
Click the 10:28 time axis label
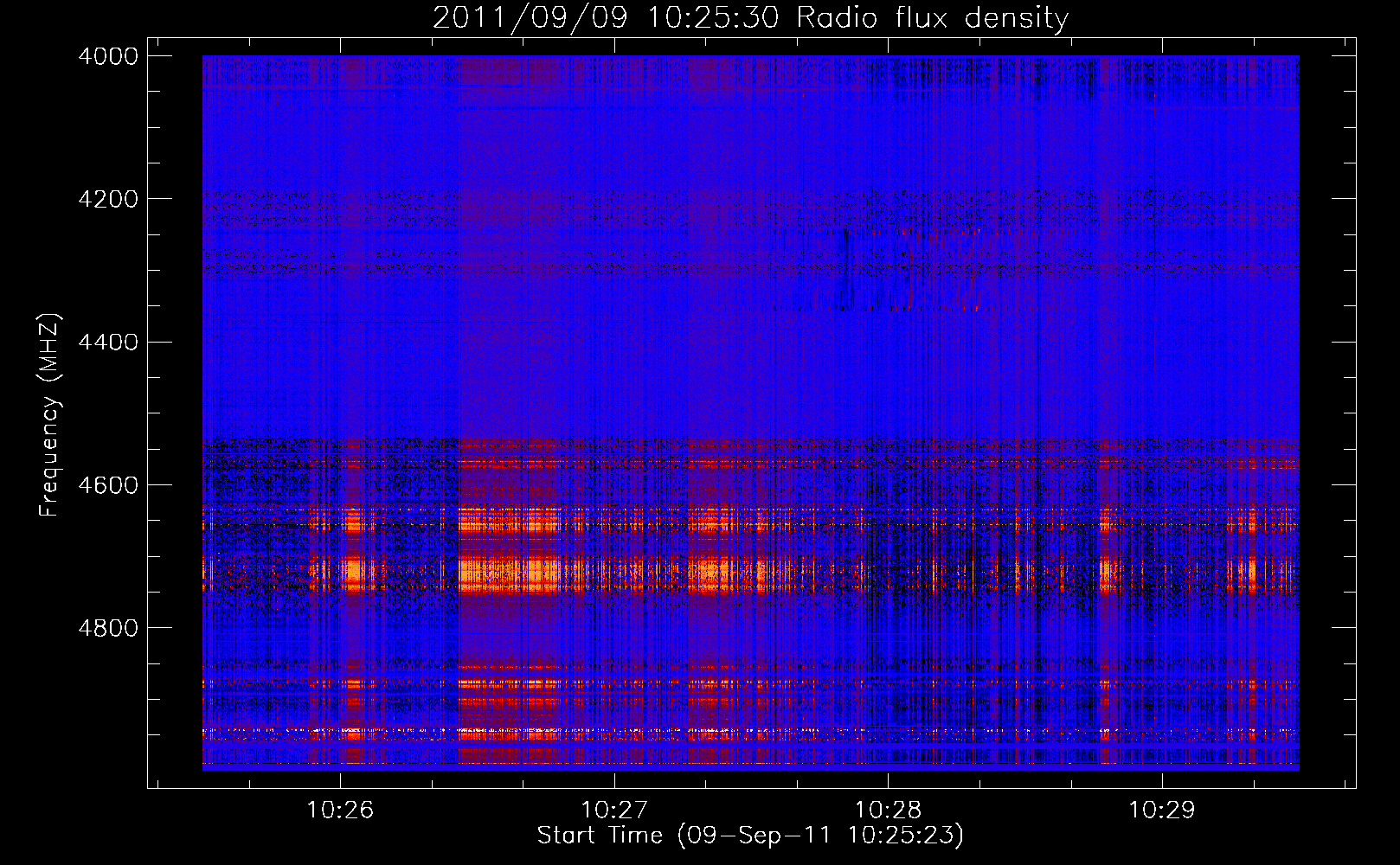click(x=888, y=810)
